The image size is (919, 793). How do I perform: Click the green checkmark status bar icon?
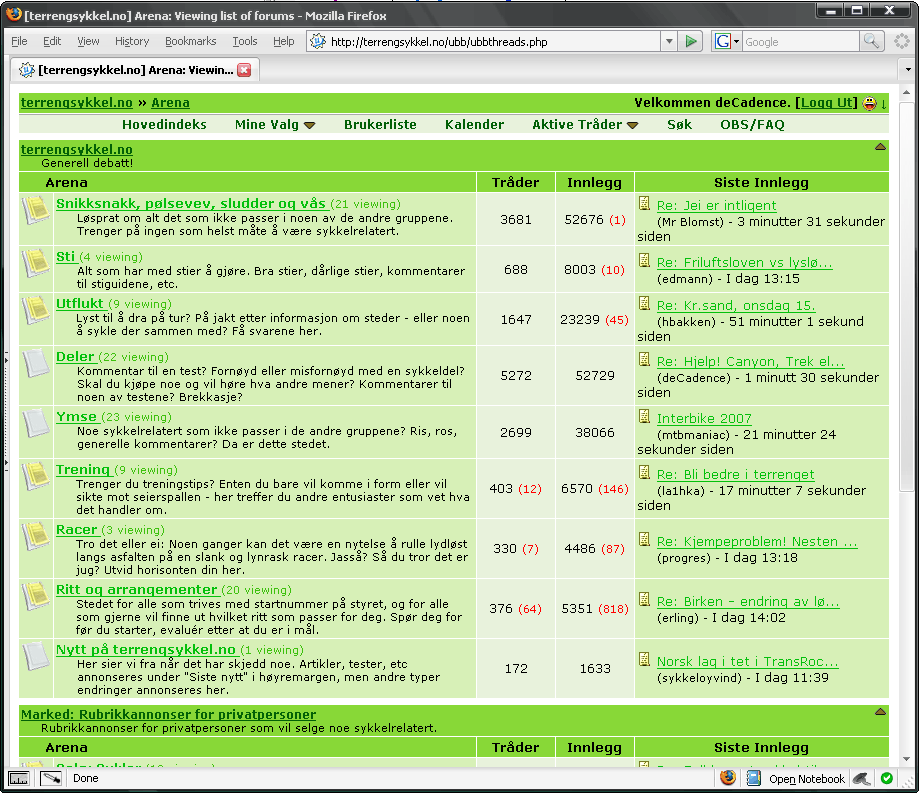[887, 778]
